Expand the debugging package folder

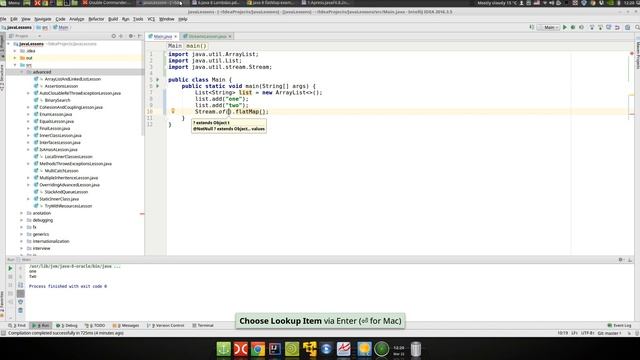[22, 220]
